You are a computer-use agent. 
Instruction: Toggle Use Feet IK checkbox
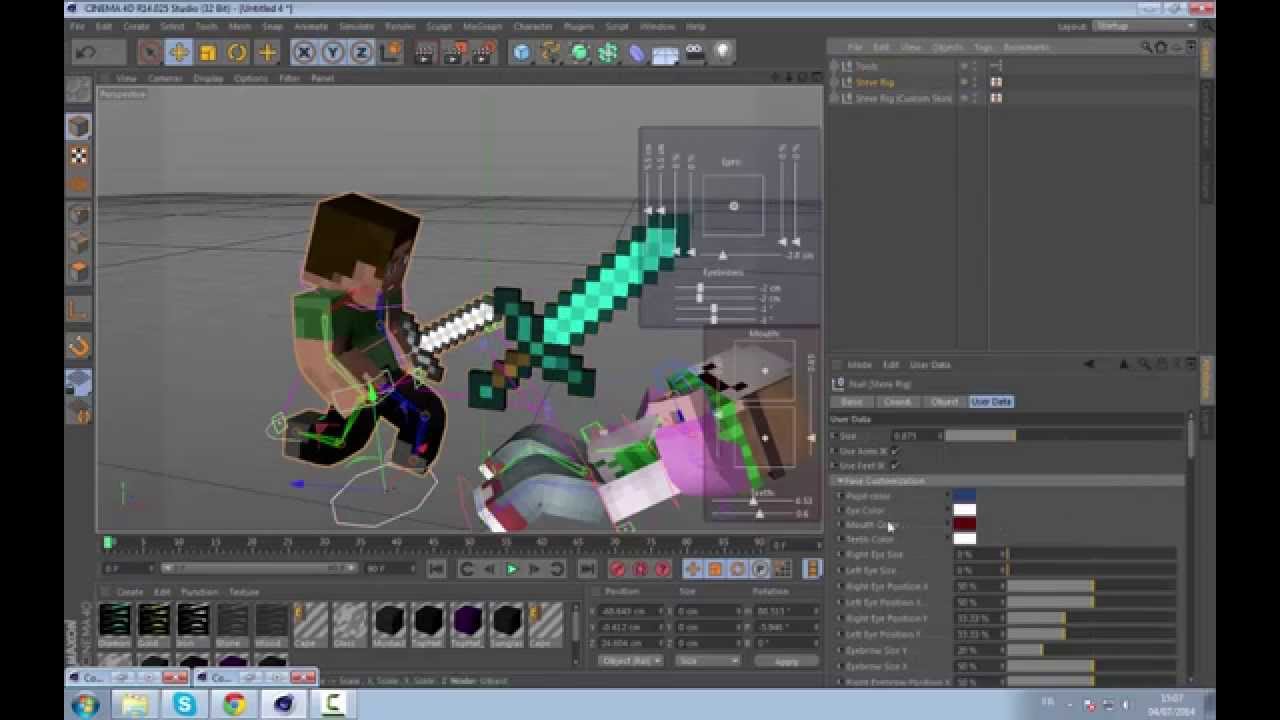tap(894, 465)
